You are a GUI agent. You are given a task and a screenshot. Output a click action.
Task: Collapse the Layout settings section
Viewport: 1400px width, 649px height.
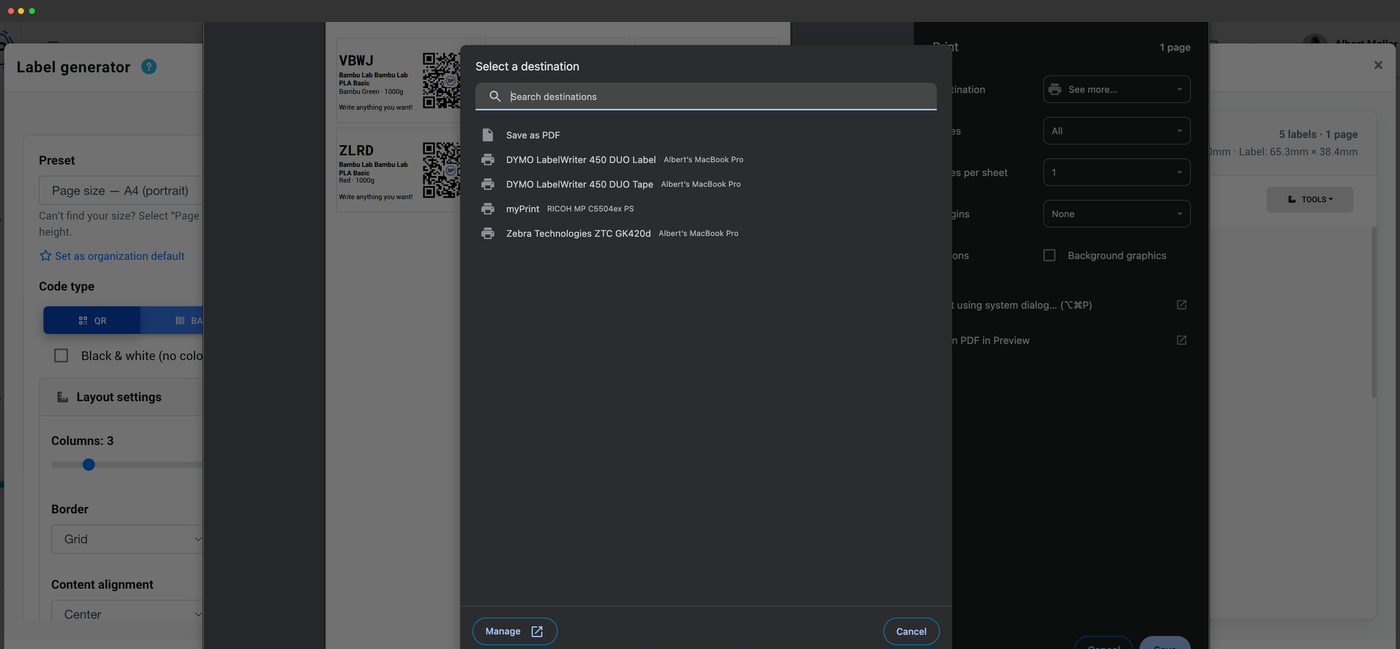121,397
